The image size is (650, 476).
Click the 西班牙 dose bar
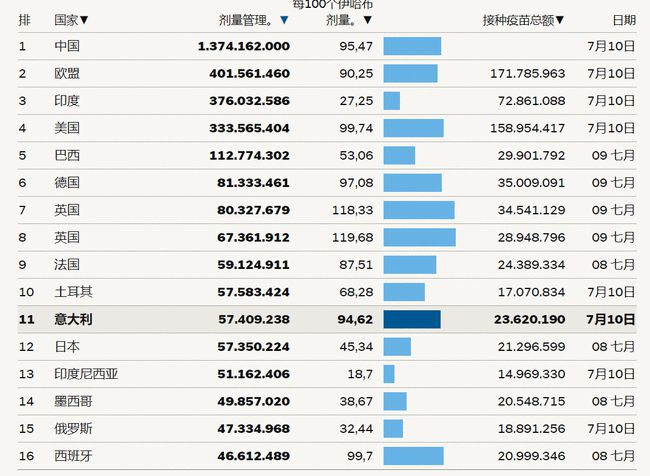pos(413,456)
